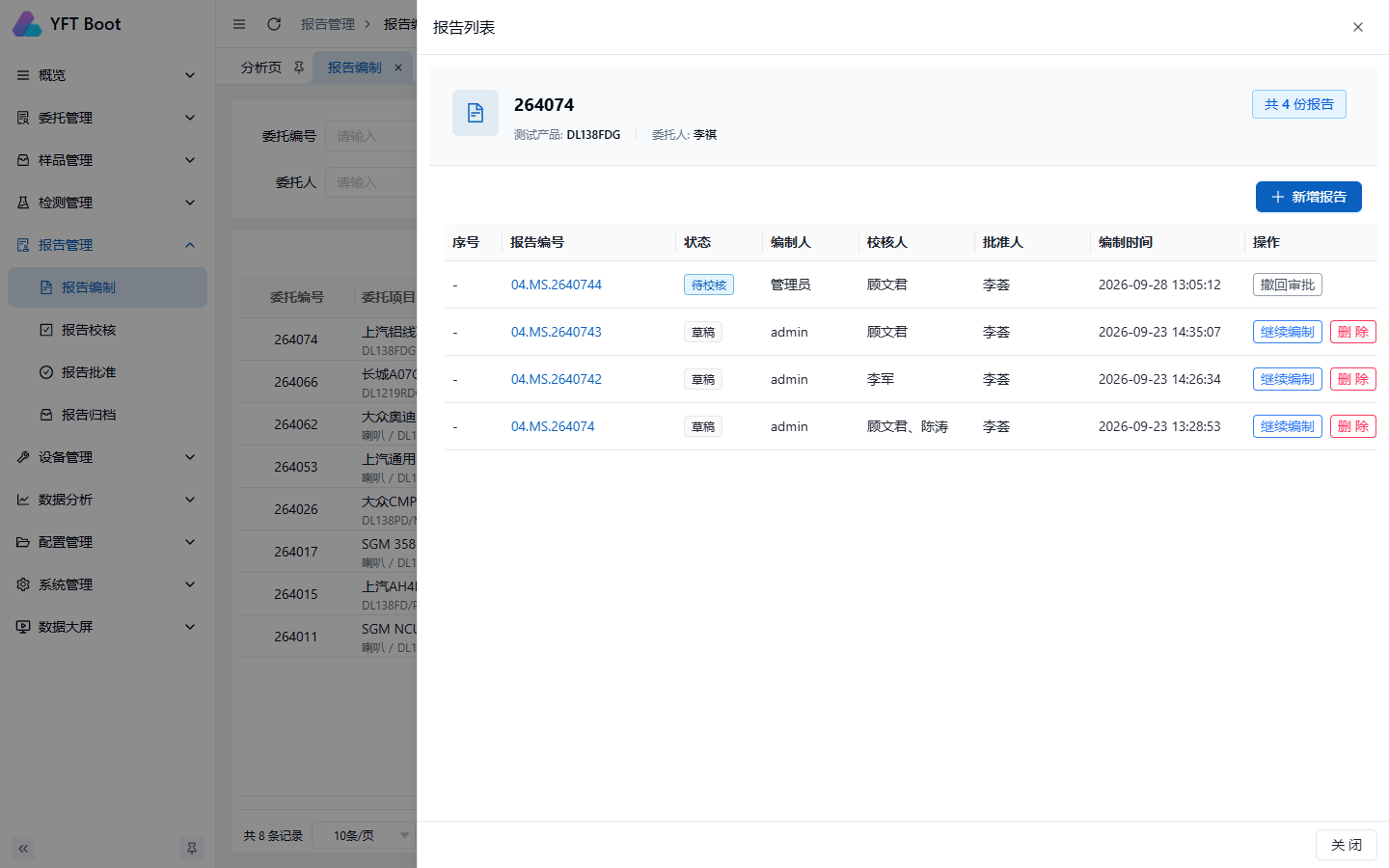The image size is (1389, 868).
Task: Expand the 设备管理 sidebar menu
Action: [108, 457]
